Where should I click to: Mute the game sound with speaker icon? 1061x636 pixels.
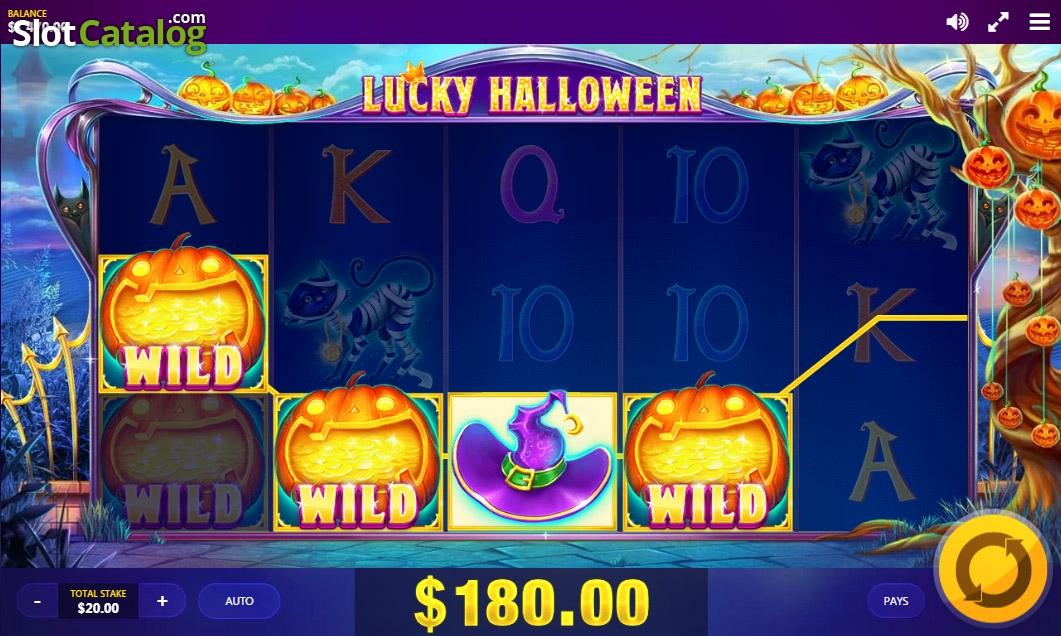tap(957, 22)
